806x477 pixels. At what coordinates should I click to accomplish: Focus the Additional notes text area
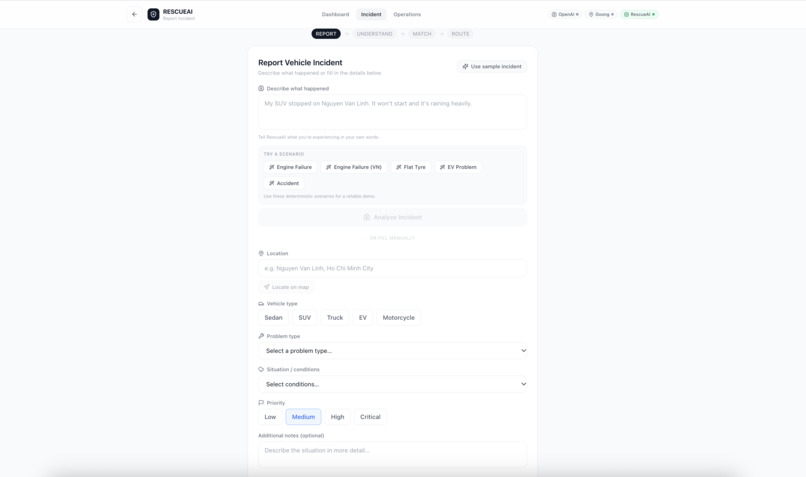(x=392, y=454)
